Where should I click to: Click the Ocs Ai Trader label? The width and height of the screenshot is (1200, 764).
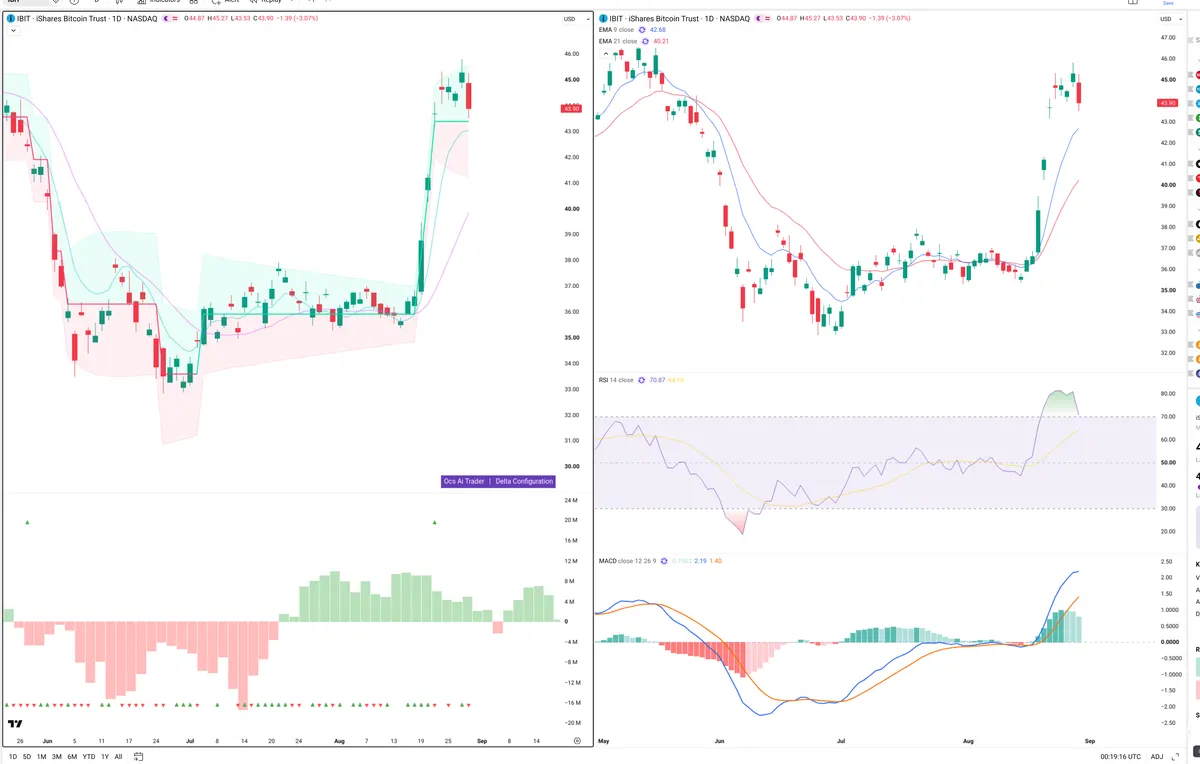tap(464, 481)
